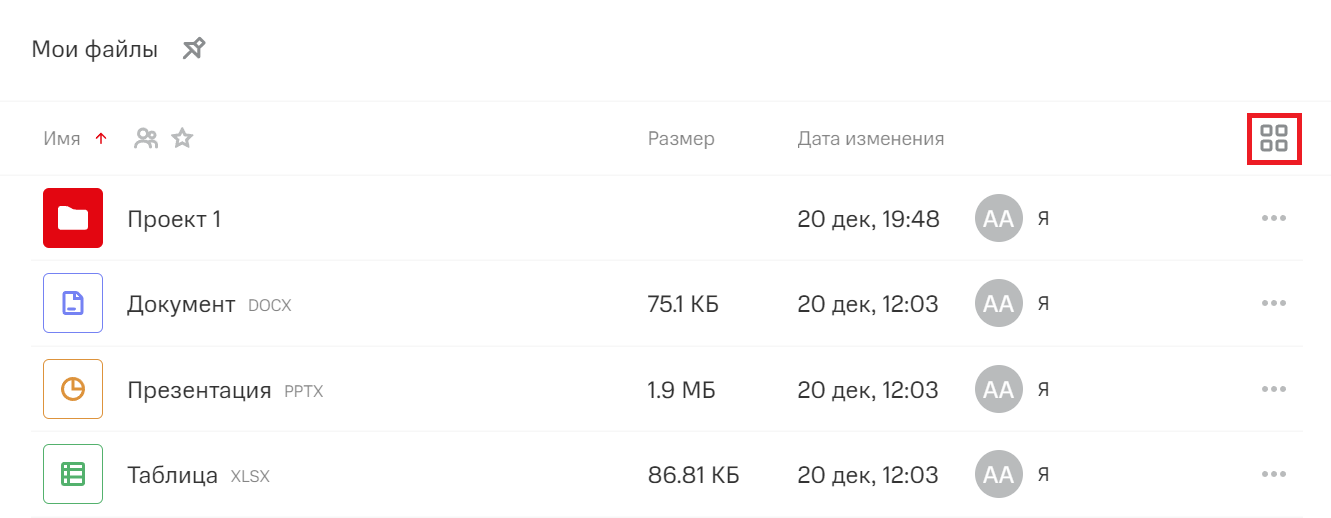Click the favorites star column icon
This screenshot has width=1331, height=518.
click(x=181, y=139)
